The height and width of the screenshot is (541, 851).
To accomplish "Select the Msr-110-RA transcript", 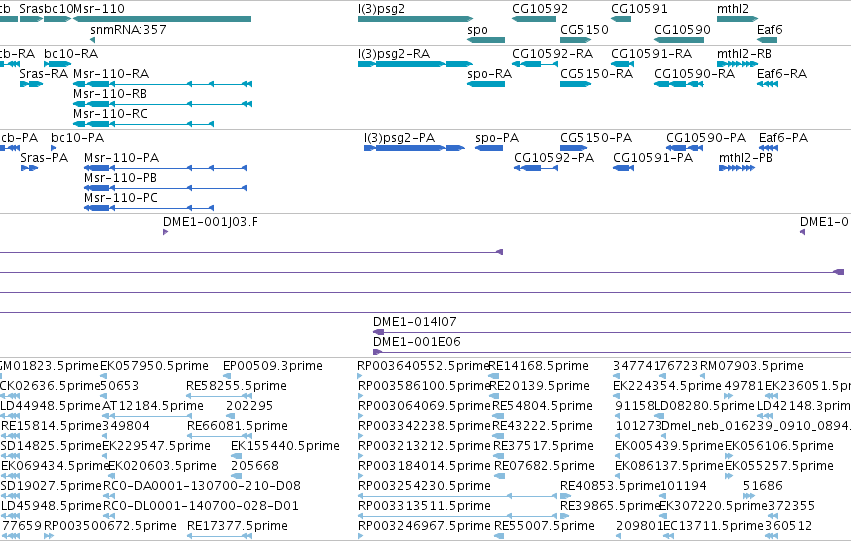I will click(162, 84).
